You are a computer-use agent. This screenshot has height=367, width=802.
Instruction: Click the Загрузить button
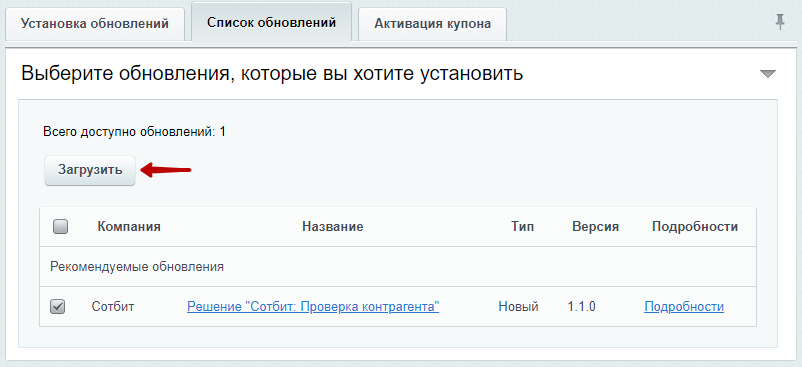click(90, 170)
